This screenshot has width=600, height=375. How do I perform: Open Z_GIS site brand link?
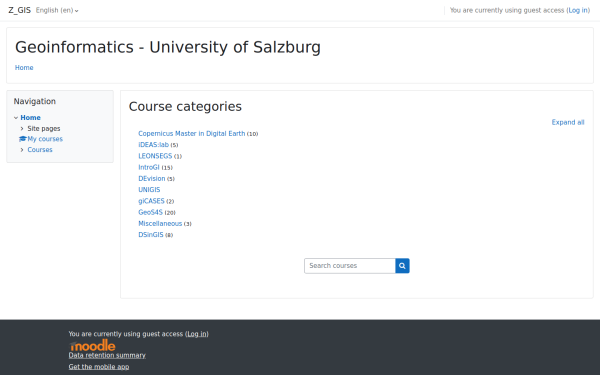pyautogui.click(x=20, y=10)
